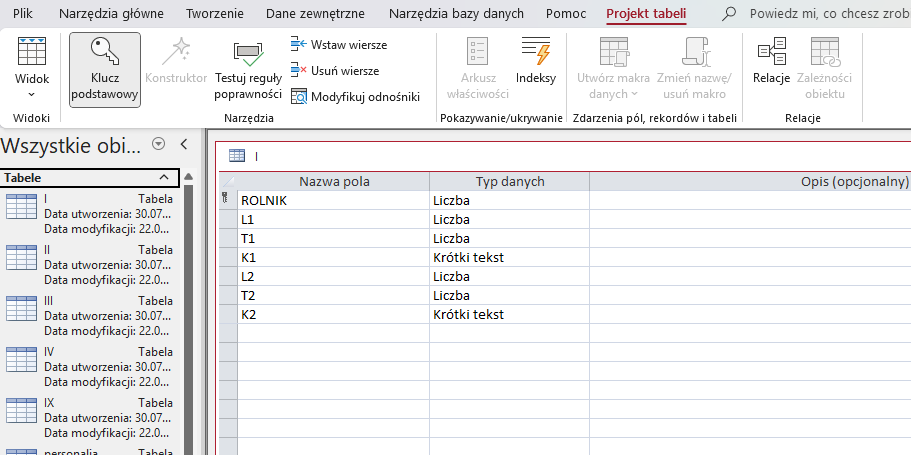This screenshot has height=455, width=911.
Task: Collapse navigation pane with chevron button
Action: coord(184,145)
